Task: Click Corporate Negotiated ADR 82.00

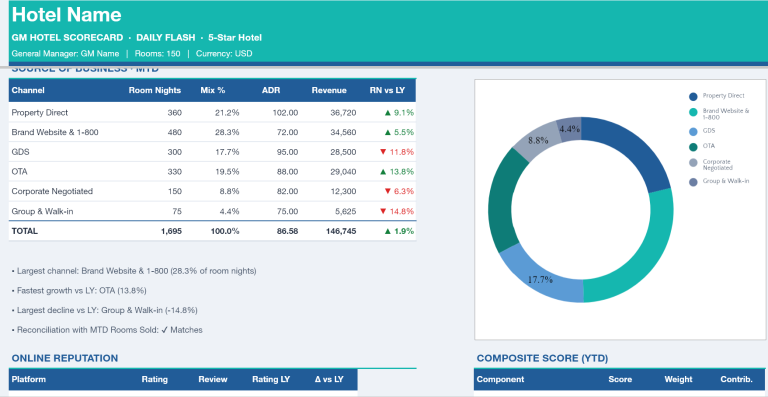Action: coord(287,191)
